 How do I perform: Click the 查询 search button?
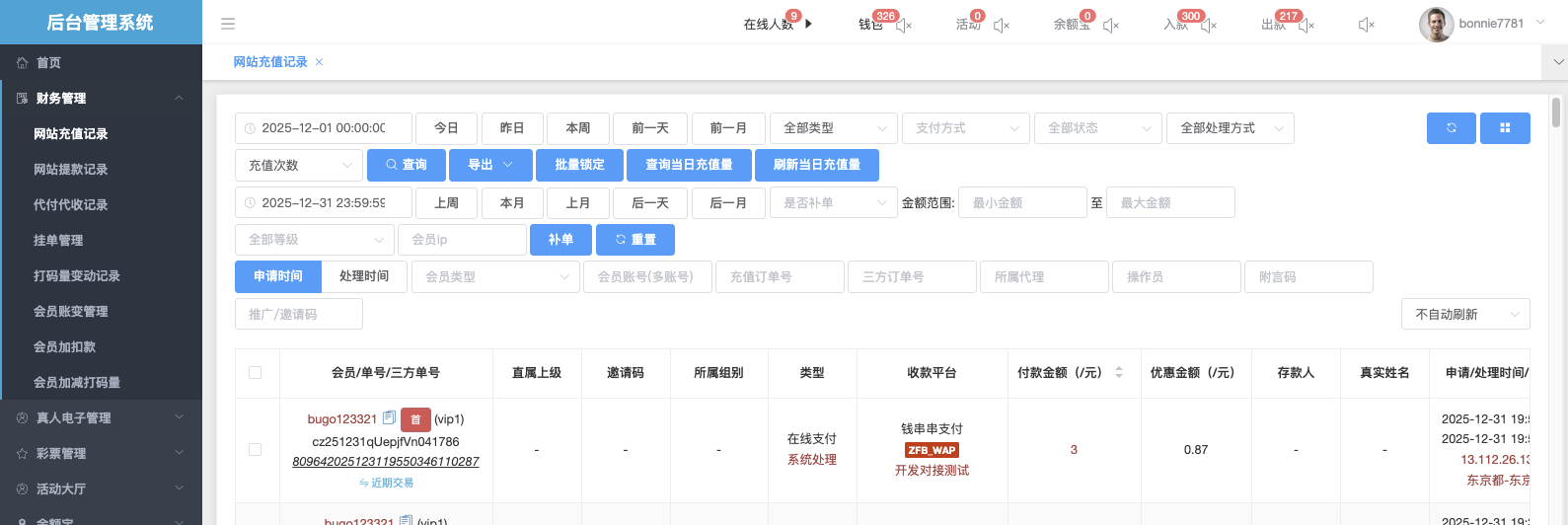406,166
